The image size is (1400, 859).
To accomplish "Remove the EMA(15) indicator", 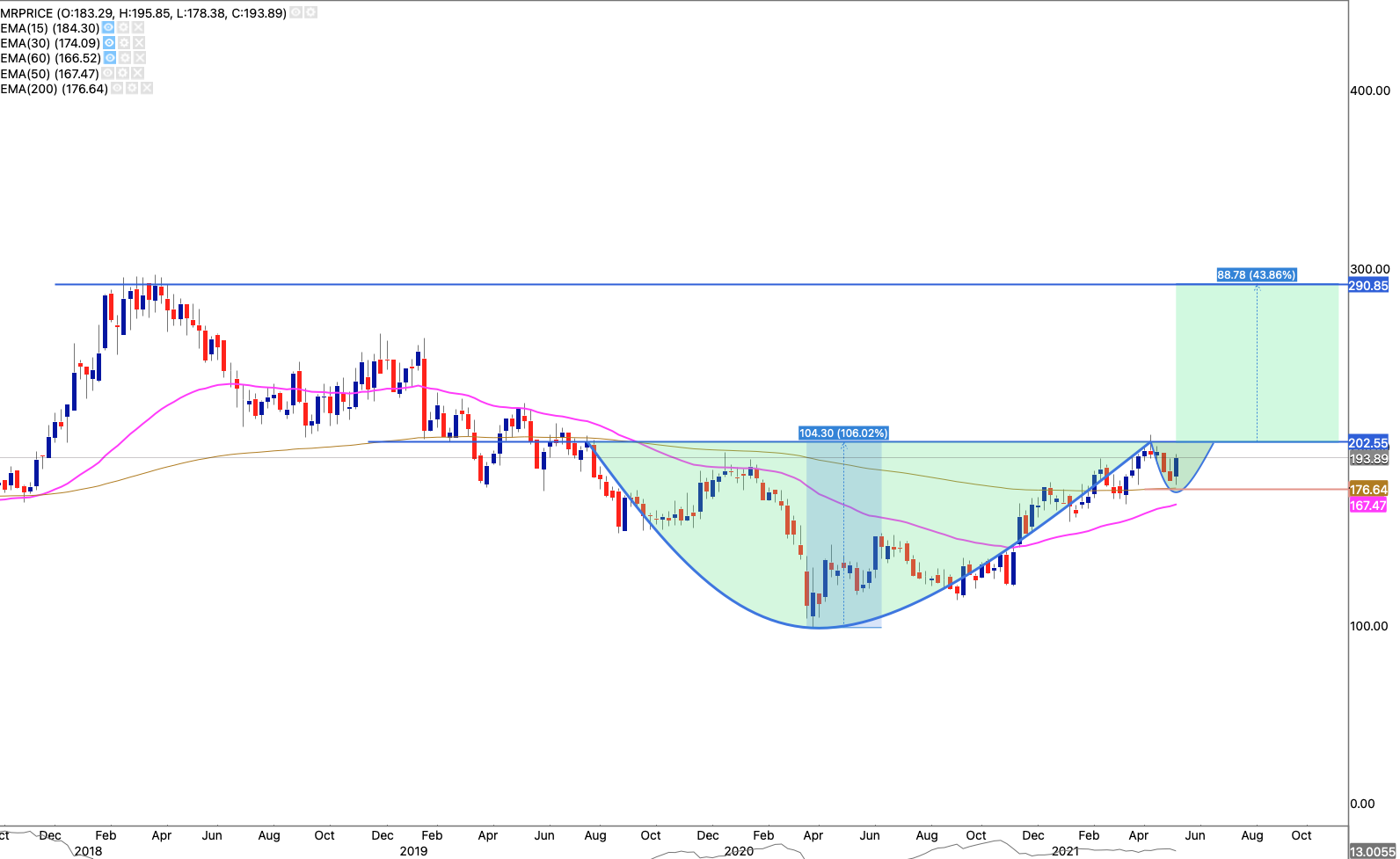I will [x=139, y=28].
